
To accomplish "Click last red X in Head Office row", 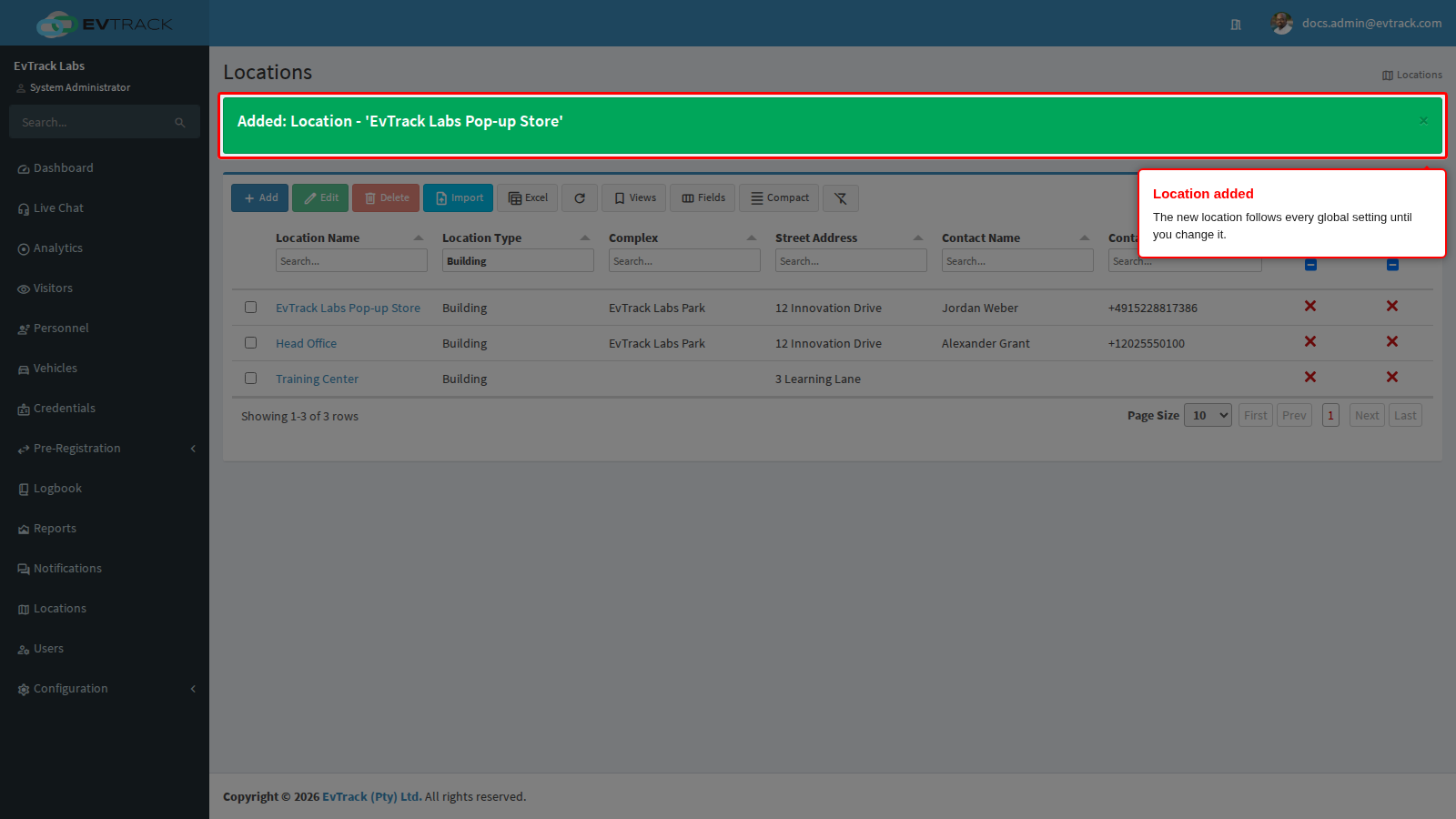I will (x=1392, y=342).
